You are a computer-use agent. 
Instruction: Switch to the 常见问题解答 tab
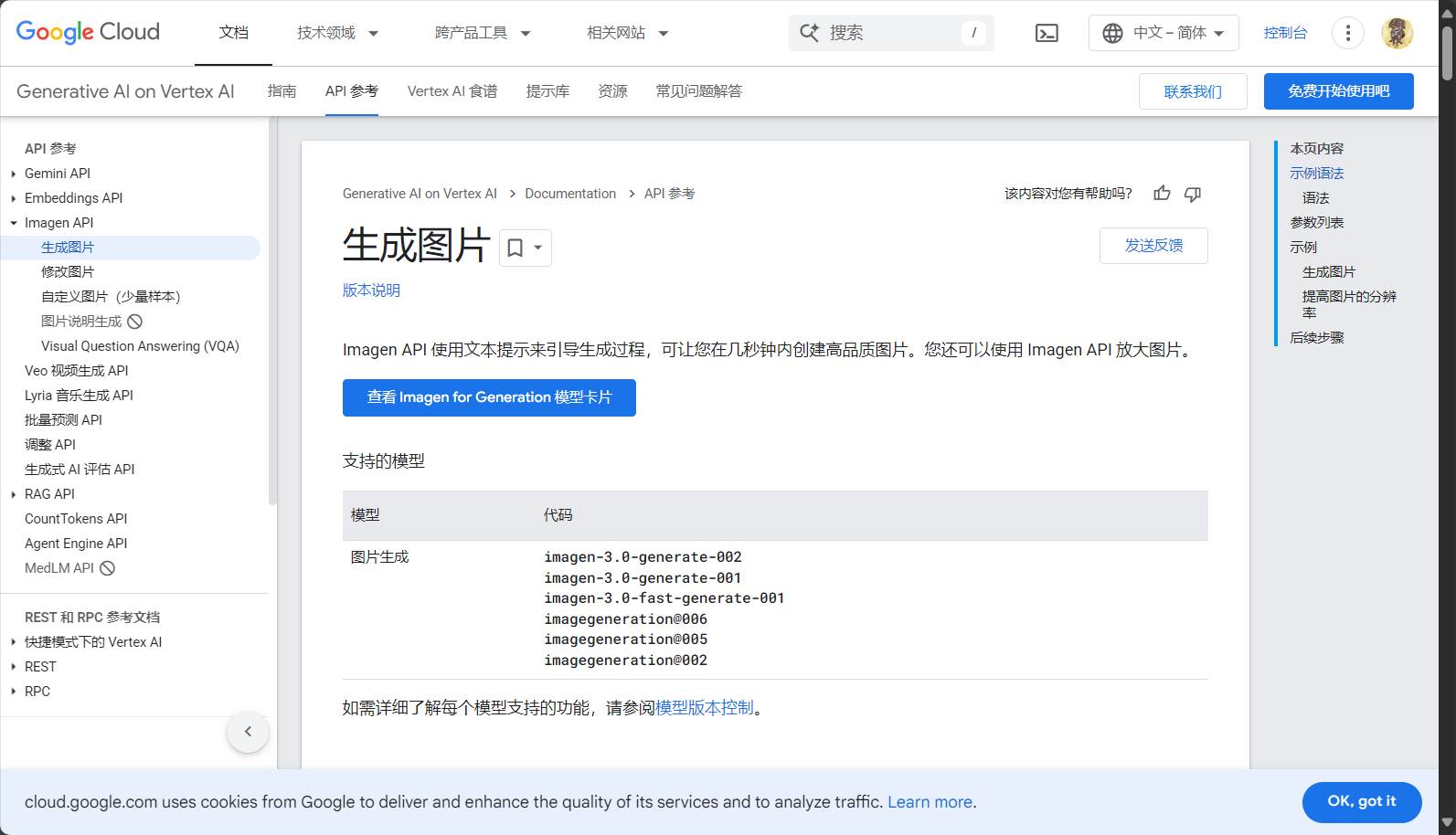[699, 91]
